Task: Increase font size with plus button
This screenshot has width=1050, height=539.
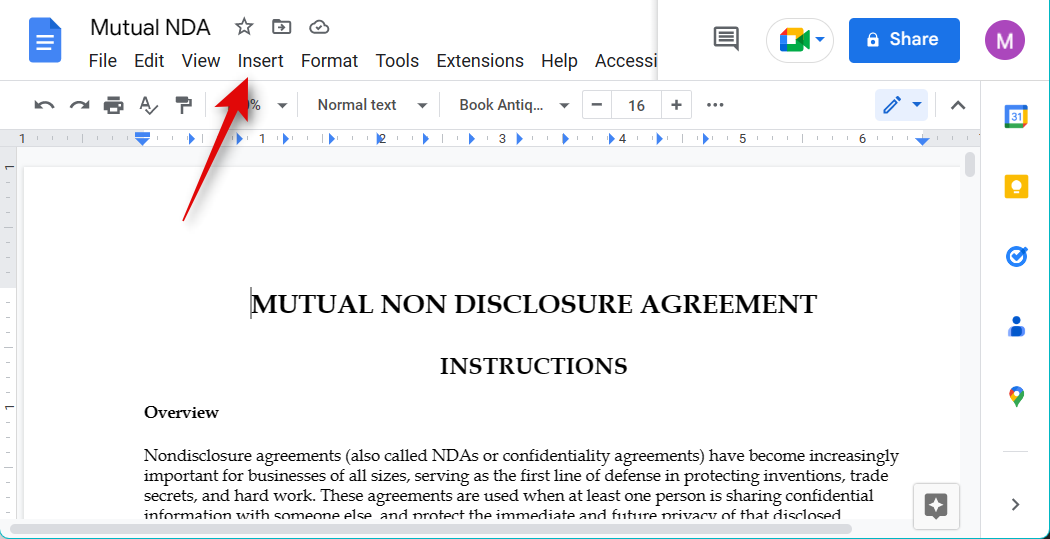Action: 677,105
